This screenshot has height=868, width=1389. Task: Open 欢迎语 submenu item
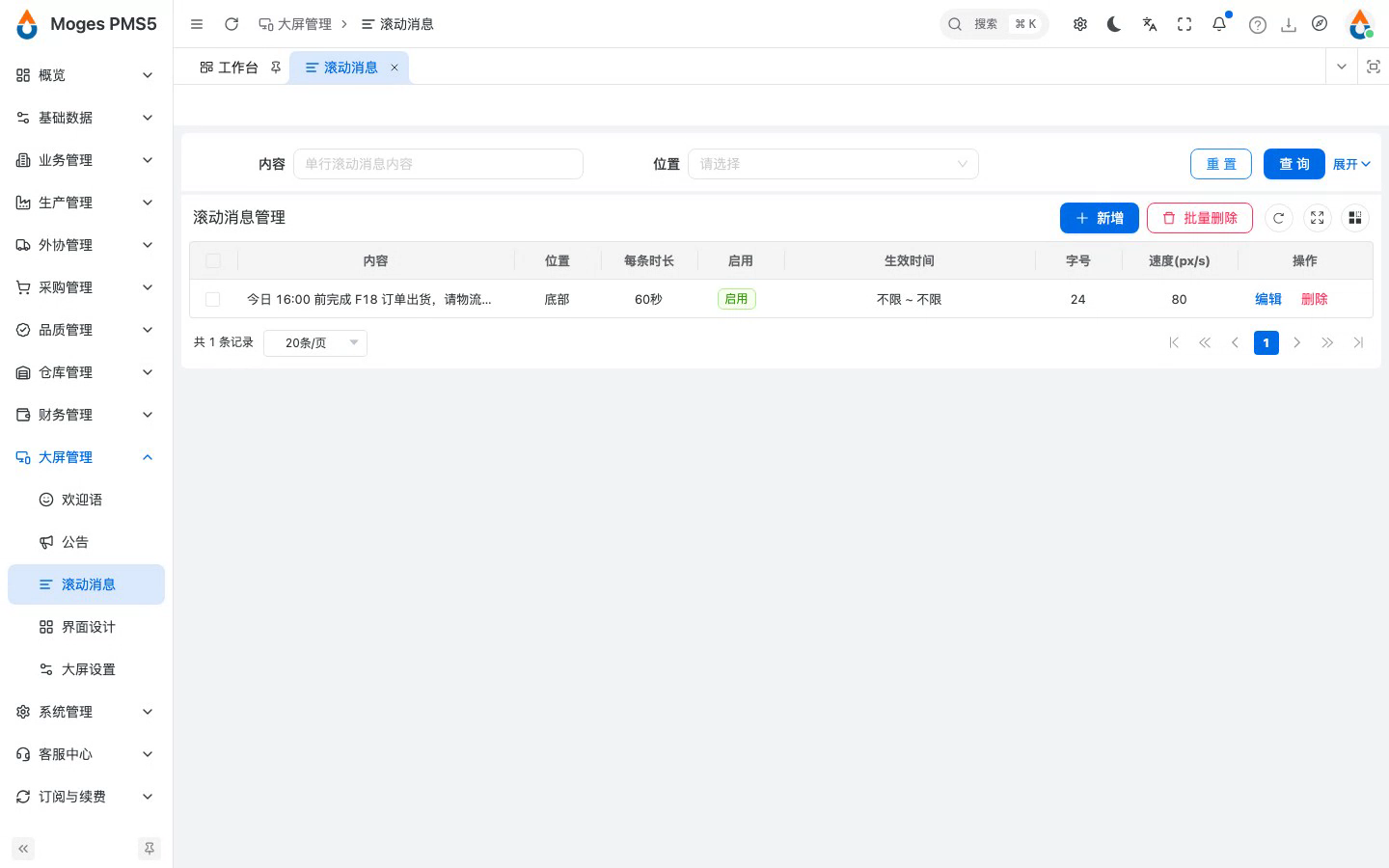[86, 500]
